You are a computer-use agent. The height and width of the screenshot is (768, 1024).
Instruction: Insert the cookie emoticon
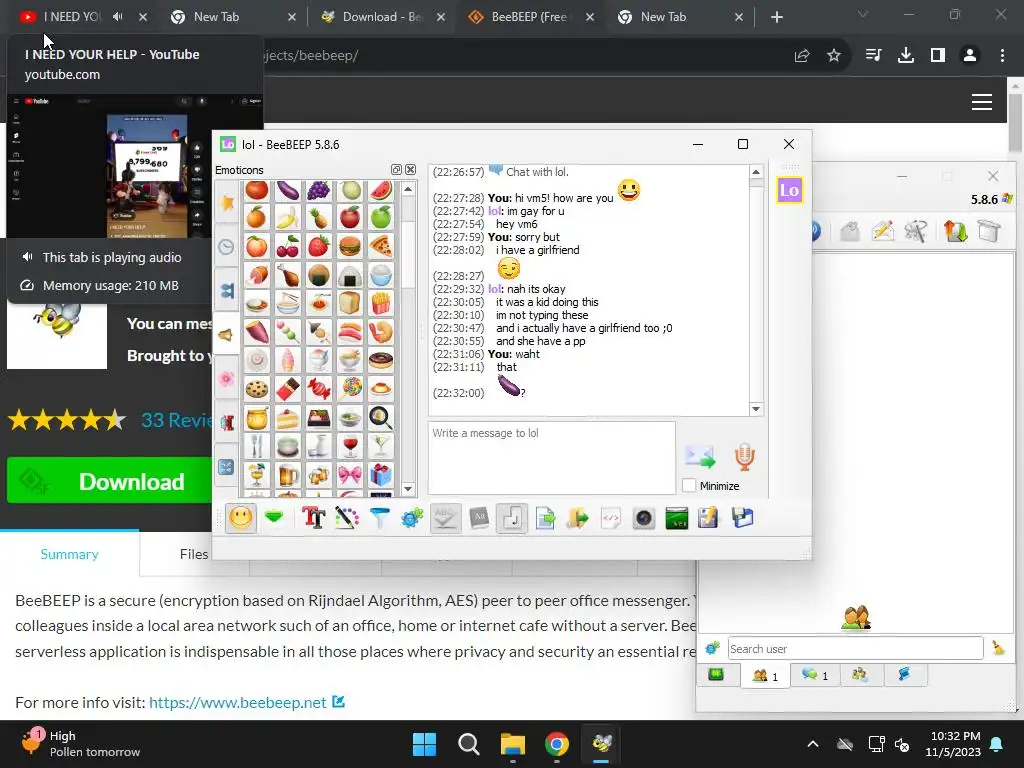tap(257, 389)
